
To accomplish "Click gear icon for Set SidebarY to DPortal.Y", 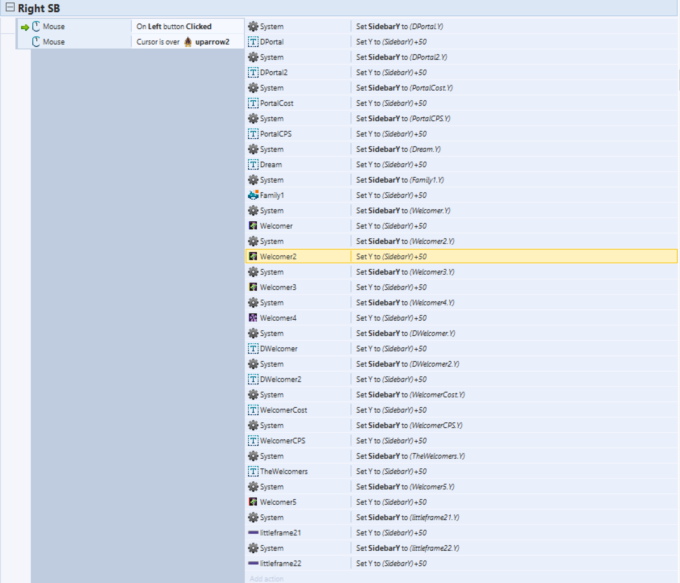I will (x=253, y=26).
